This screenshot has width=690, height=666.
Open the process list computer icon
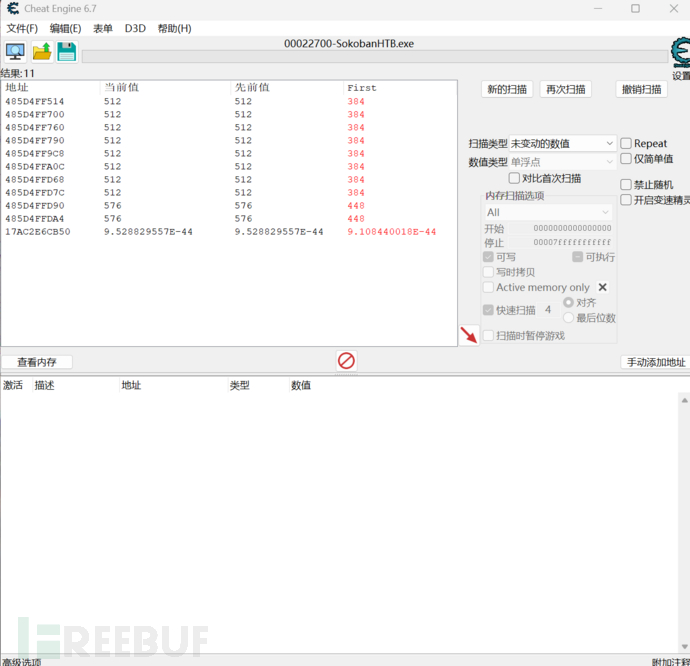click(x=15, y=52)
